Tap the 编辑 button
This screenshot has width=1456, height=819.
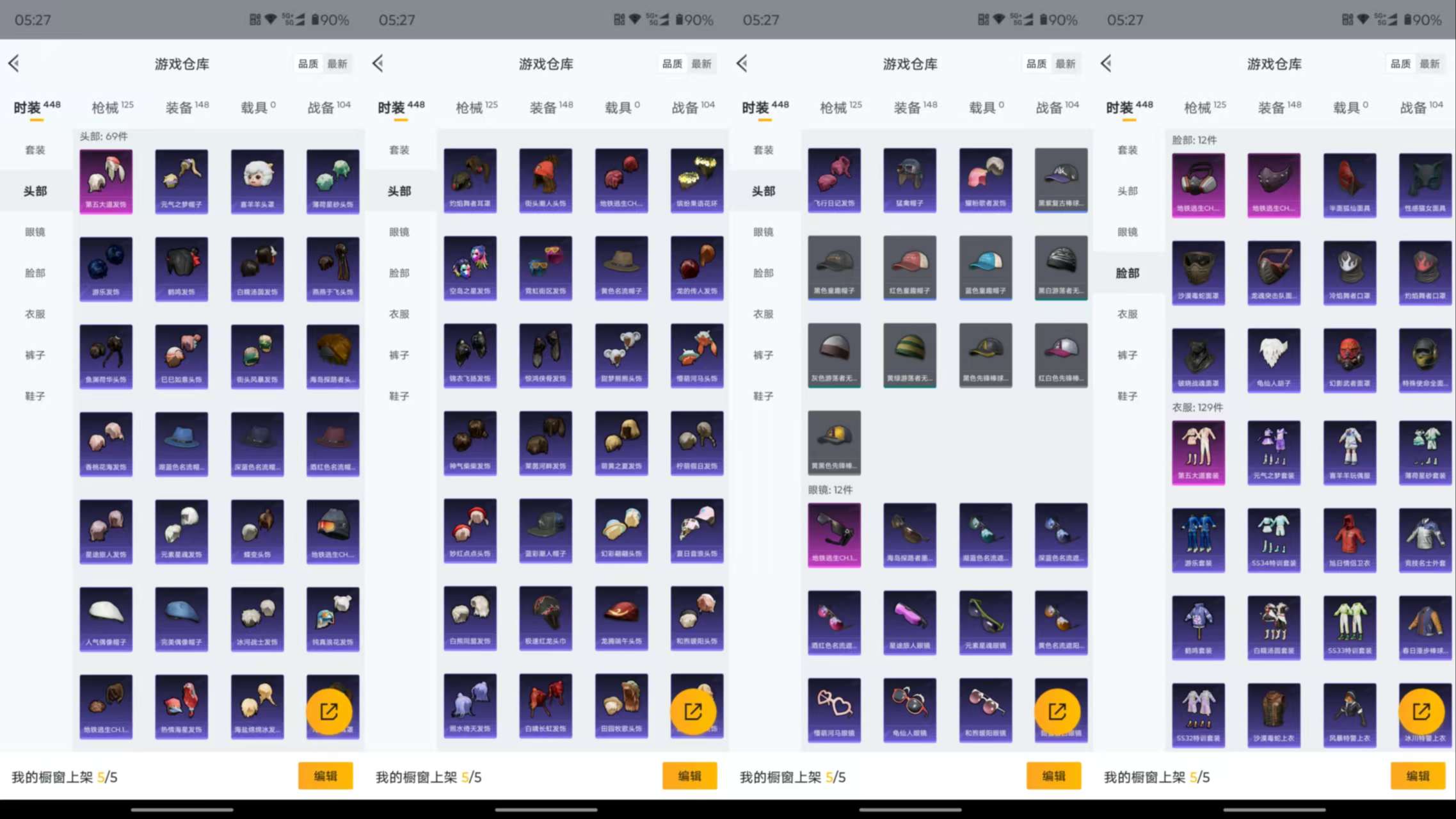pyautogui.click(x=326, y=776)
